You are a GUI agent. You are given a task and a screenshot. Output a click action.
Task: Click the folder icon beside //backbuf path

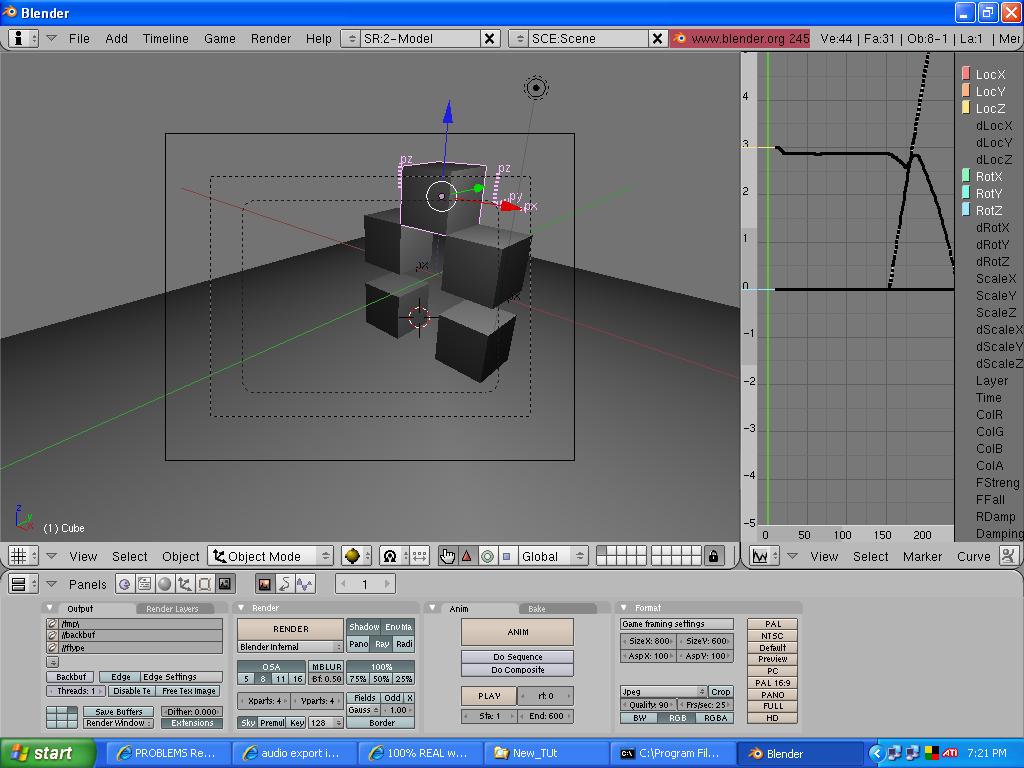[x=52, y=635]
